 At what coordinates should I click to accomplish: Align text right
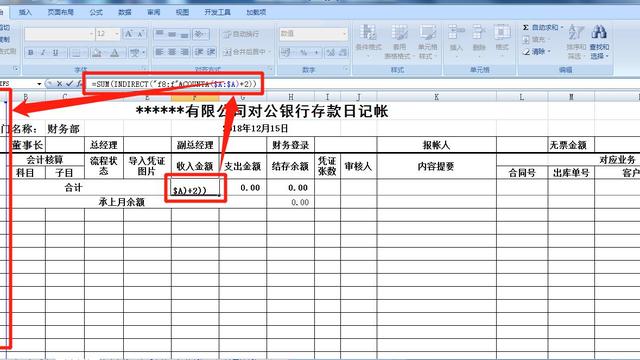click(x=184, y=52)
